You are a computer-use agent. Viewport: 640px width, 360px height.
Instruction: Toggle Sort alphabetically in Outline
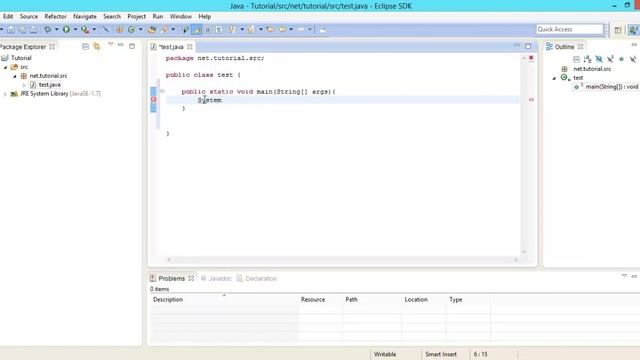coord(587,59)
